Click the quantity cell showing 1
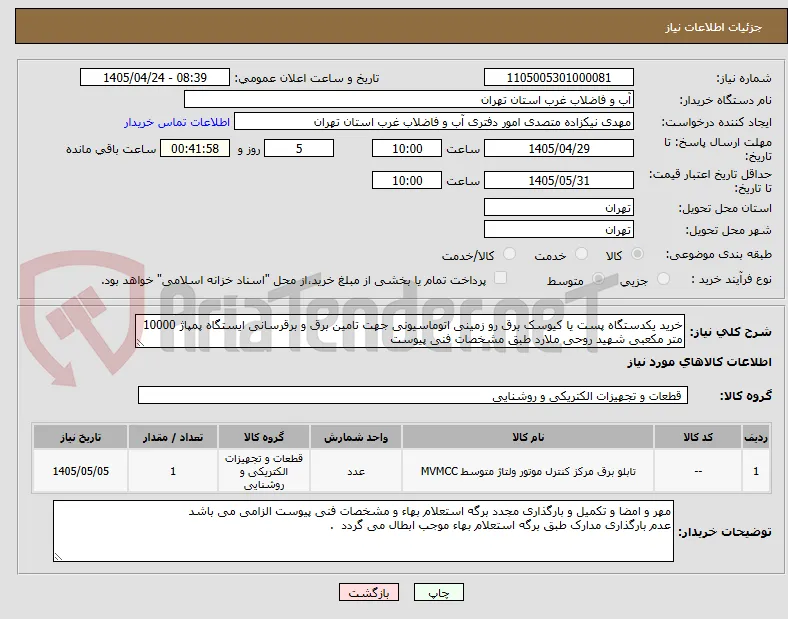Viewport: 788px width, 619px height. pyautogui.click(x=173, y=471)
